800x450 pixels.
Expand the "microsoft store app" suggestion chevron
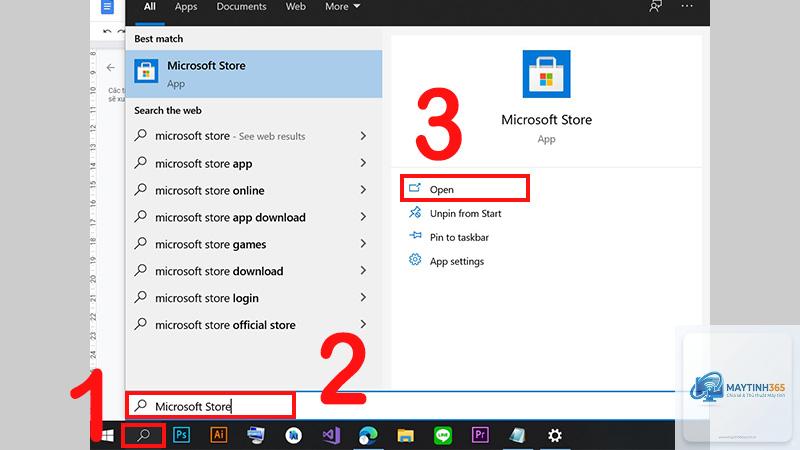tap(363, 163)
